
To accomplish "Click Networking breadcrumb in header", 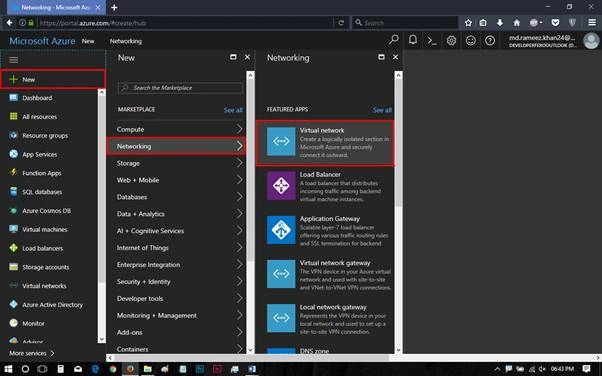I will tap(126, 41).
